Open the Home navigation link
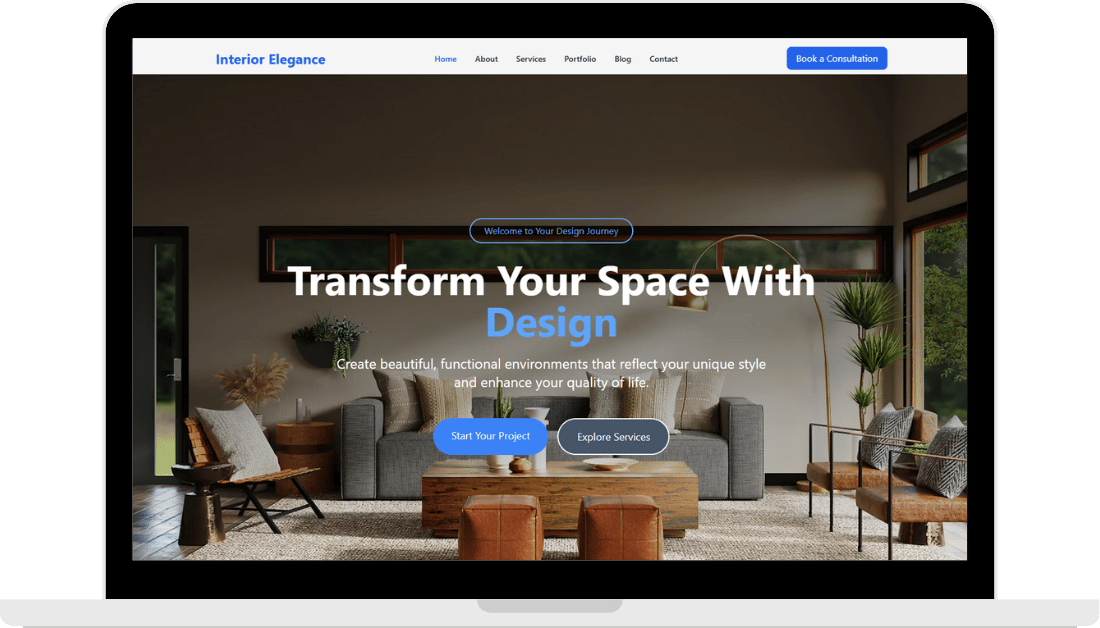The height and width of the screenshot is (628, 1100). 445,59
